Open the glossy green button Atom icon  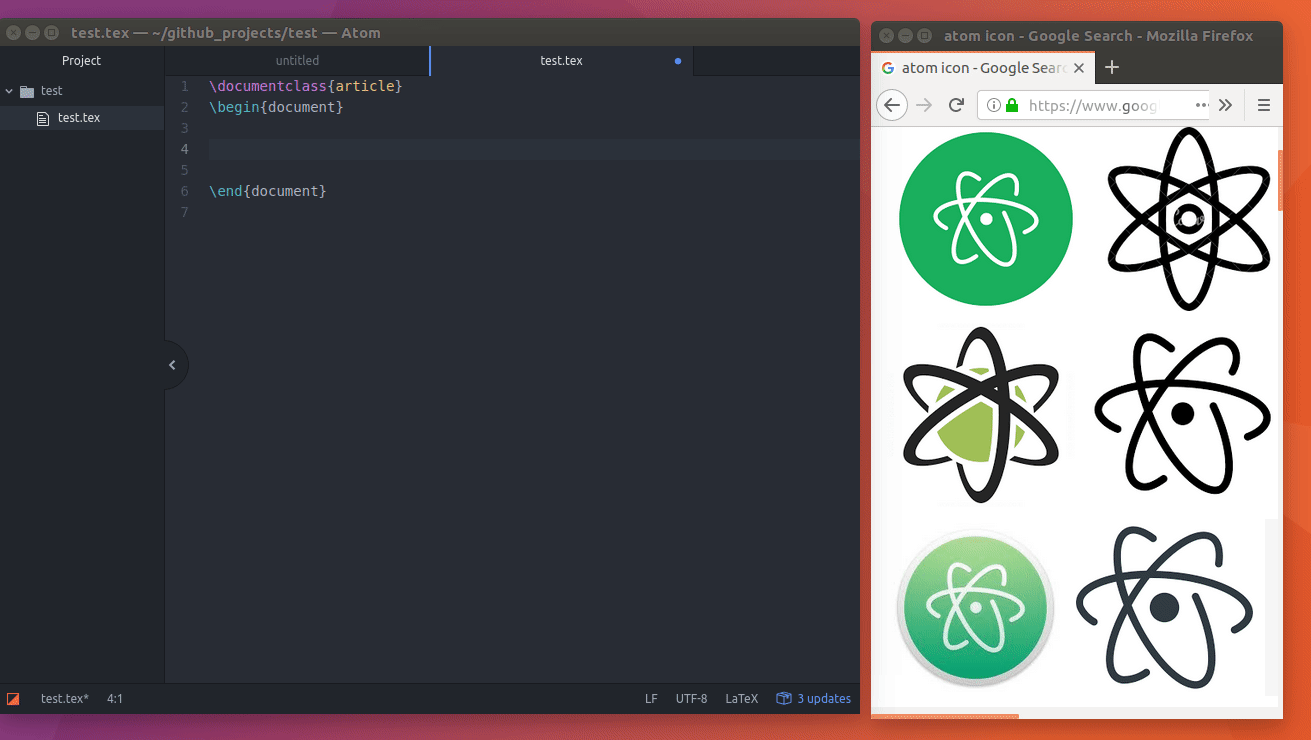(975, 607)
